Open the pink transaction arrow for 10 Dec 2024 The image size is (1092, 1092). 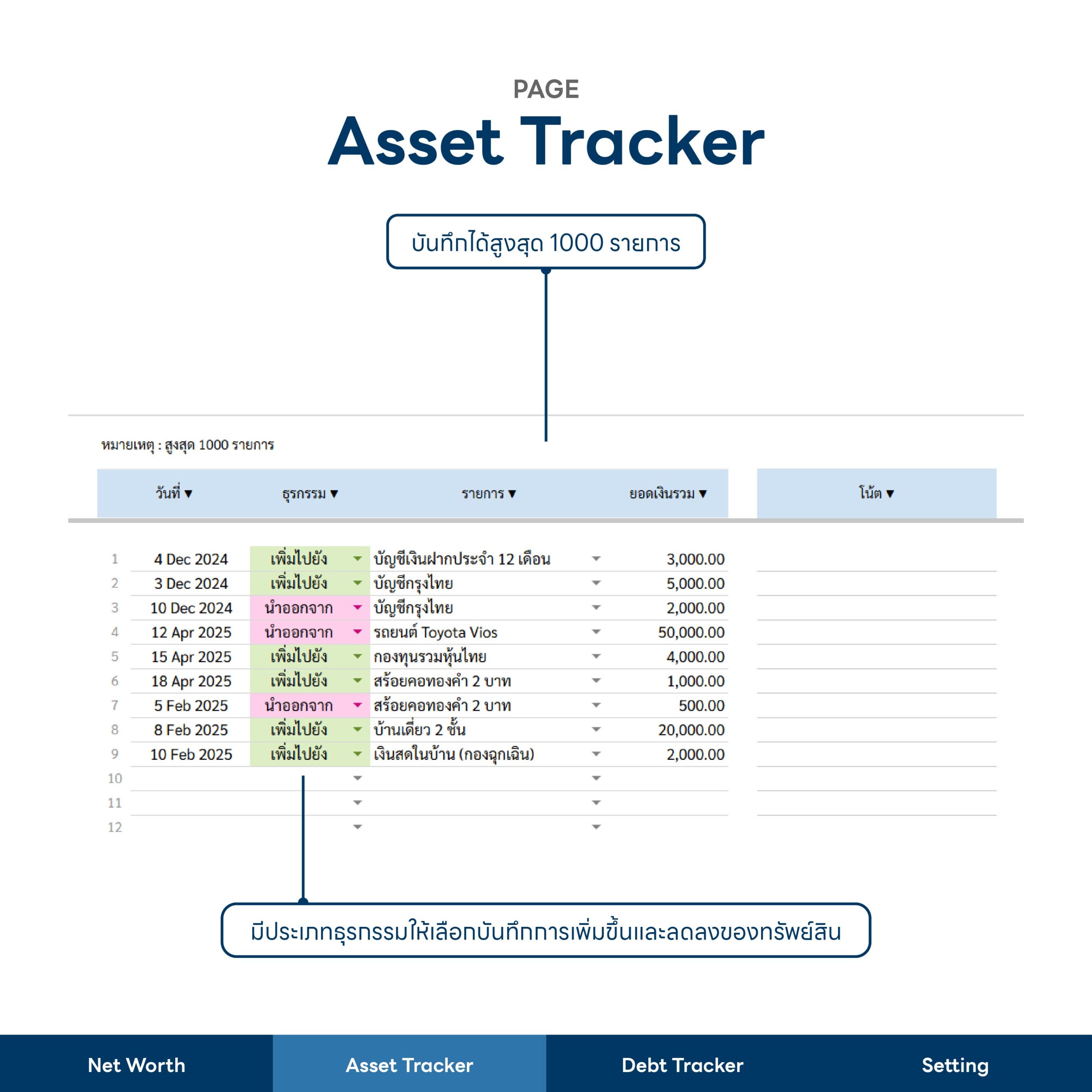point(357,607)
